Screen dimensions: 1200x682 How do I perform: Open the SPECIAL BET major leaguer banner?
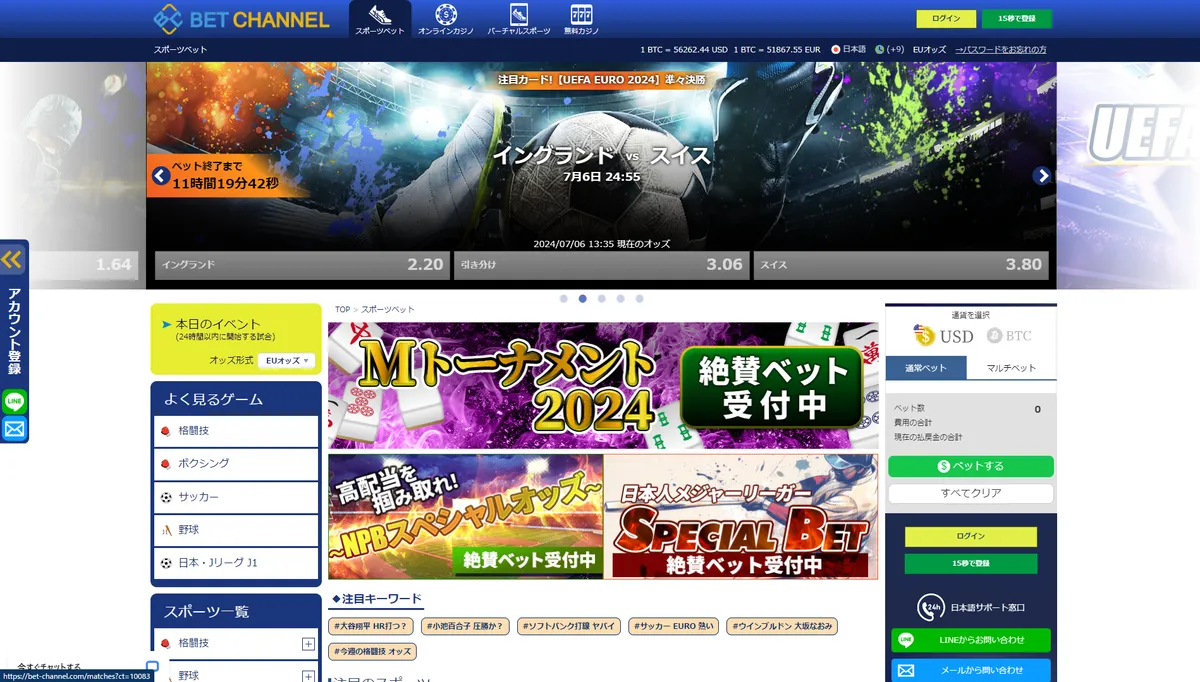pyautogui.click(x=741, y=517)
